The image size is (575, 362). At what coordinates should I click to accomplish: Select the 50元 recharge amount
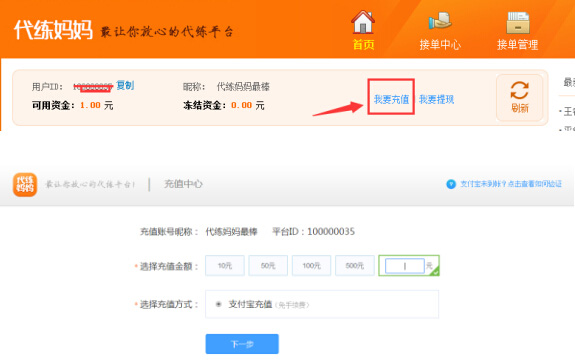click(x=268, y=266)
